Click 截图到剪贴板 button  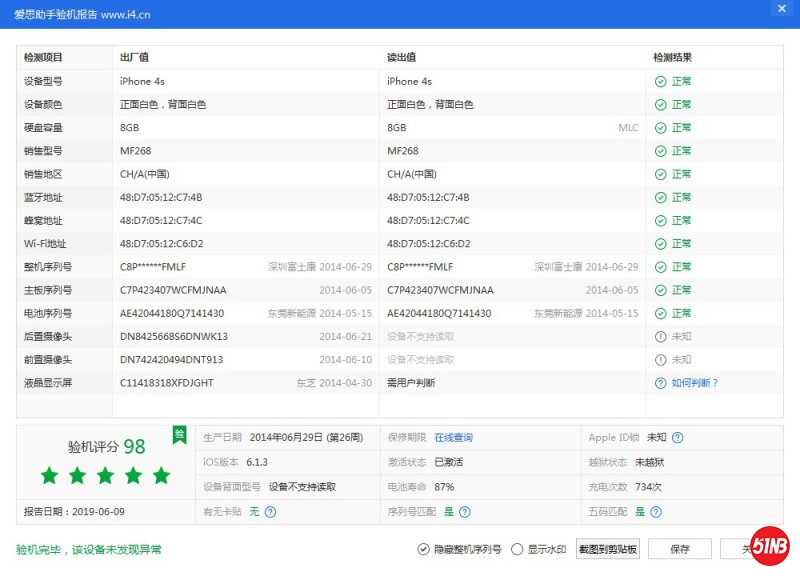[607, 549]
